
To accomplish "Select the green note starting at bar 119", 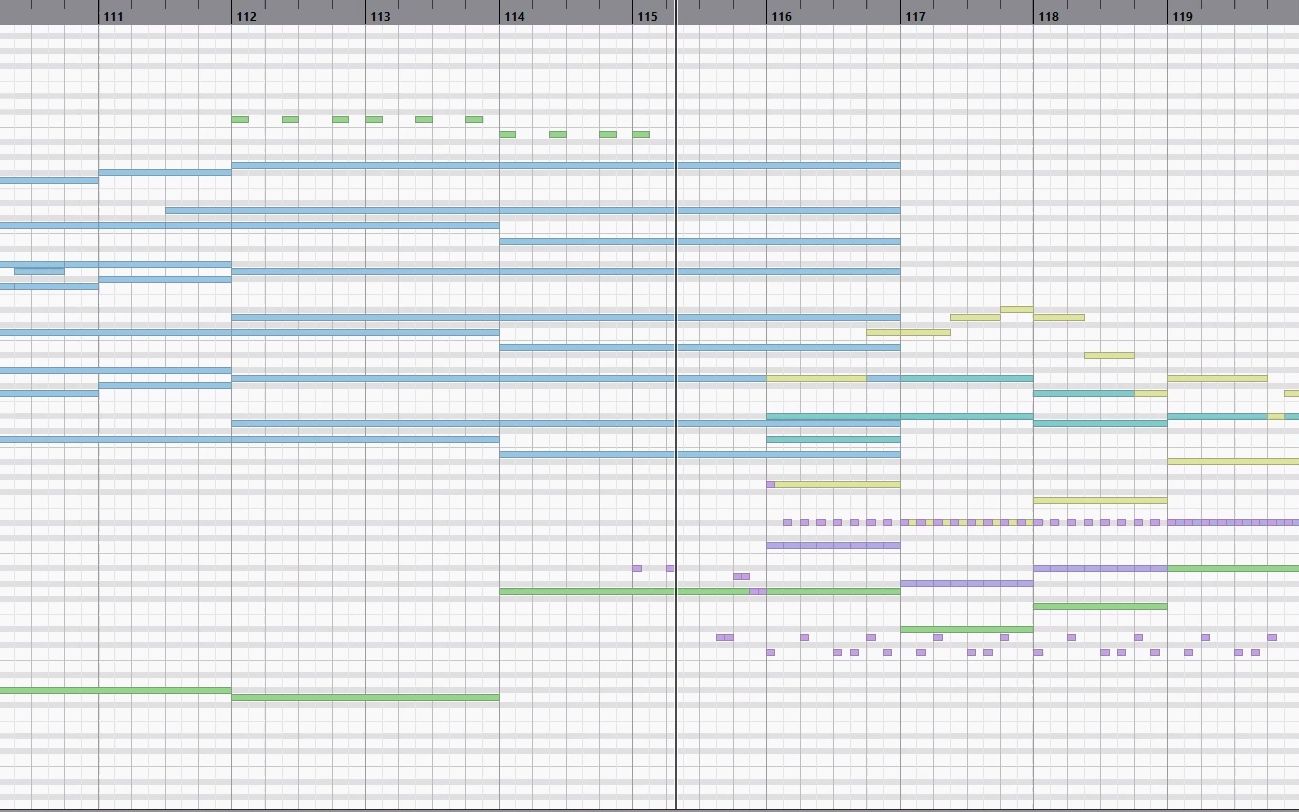I will (x=1233, y=568).
